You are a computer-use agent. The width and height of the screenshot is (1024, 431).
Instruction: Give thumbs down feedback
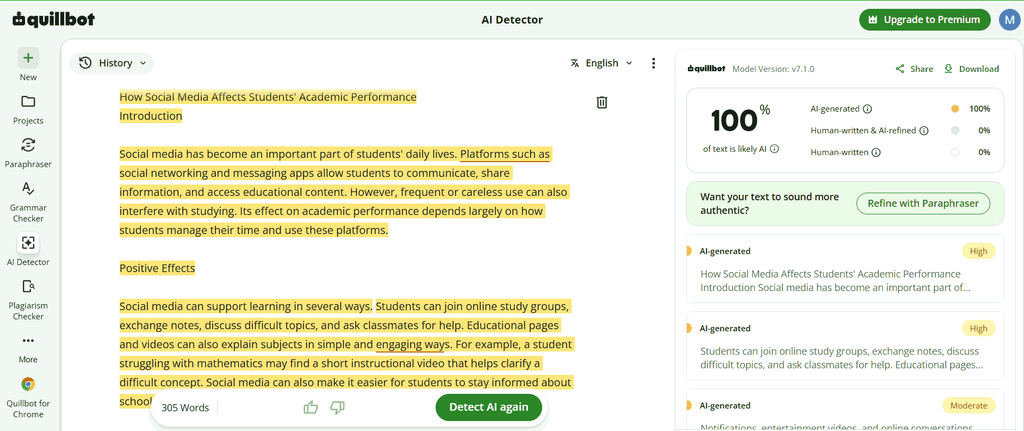(338, 407)
